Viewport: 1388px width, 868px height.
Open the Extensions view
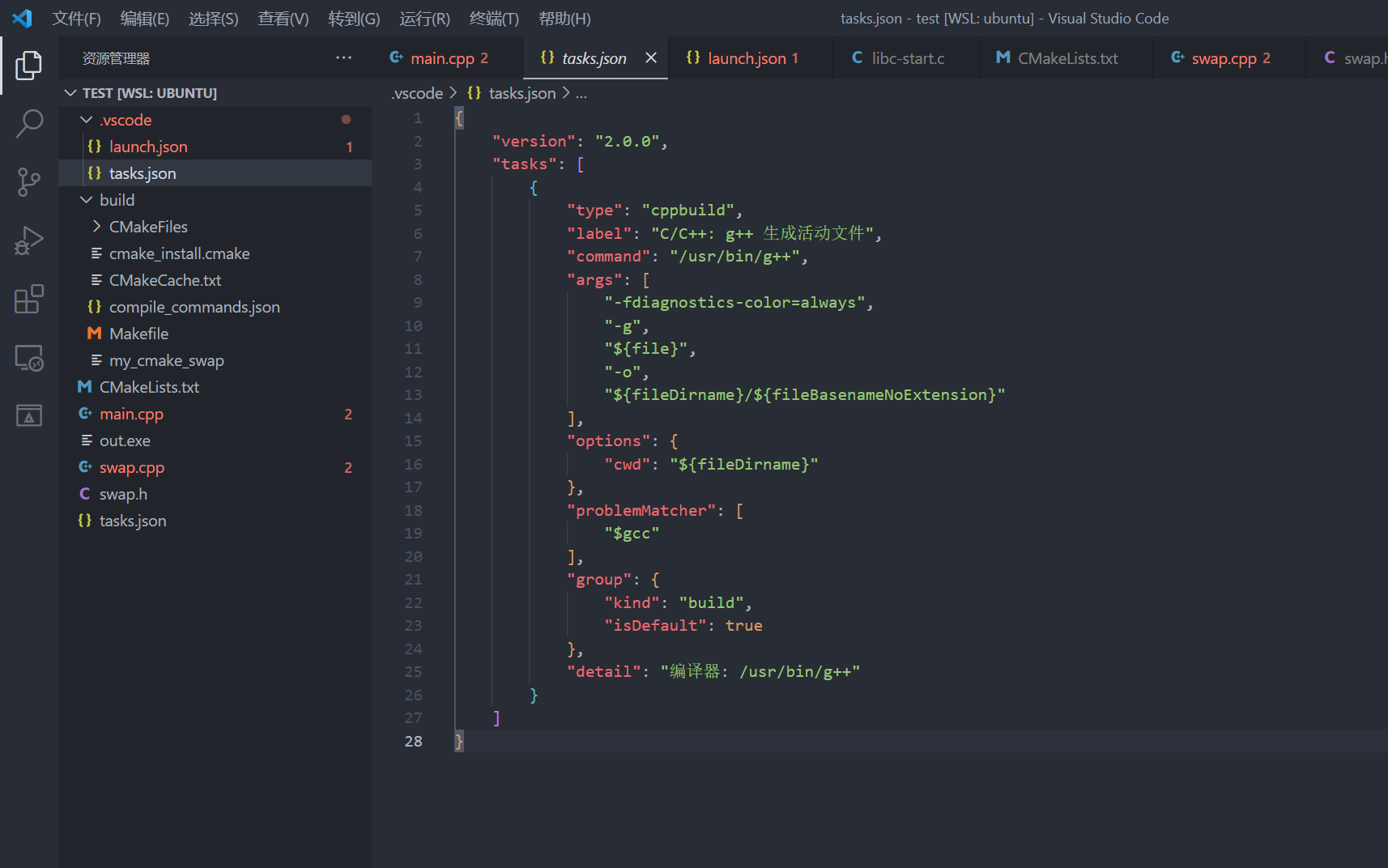click(29, 299)
